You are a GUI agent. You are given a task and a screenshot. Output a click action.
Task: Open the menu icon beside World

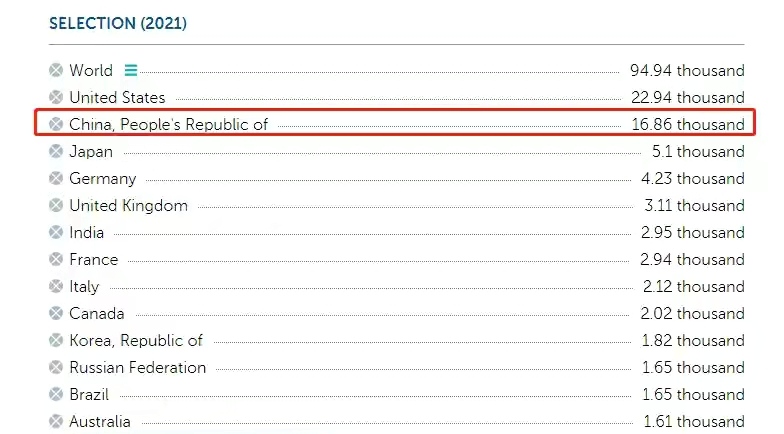pyautogui.click(x=131, y=71)
